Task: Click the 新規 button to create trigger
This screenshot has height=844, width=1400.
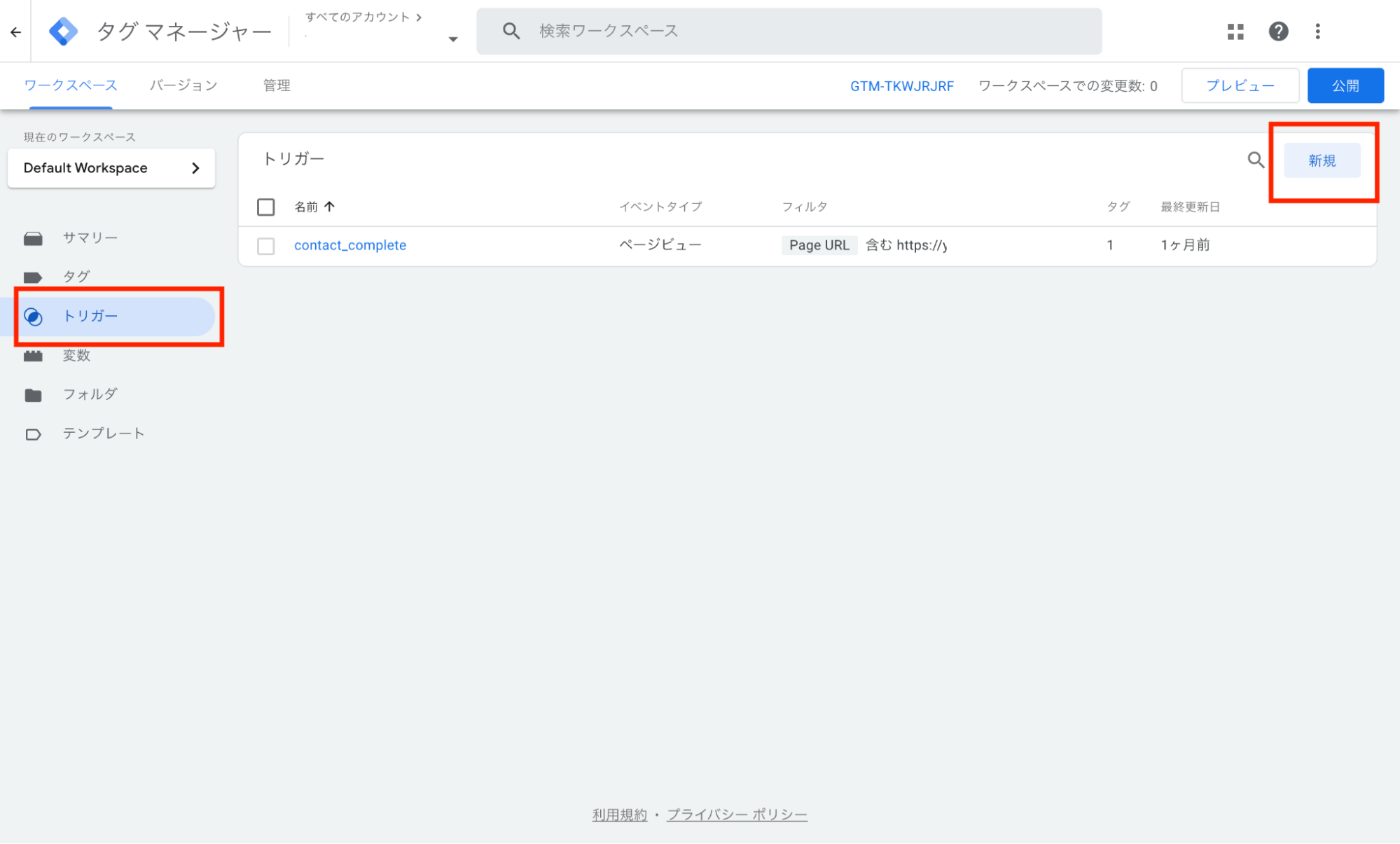Action: [x=1322, y=160]
